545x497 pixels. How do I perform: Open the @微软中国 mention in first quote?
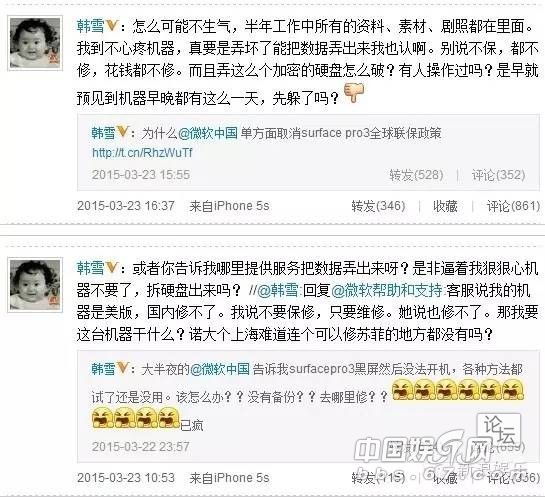pos(208,133)
